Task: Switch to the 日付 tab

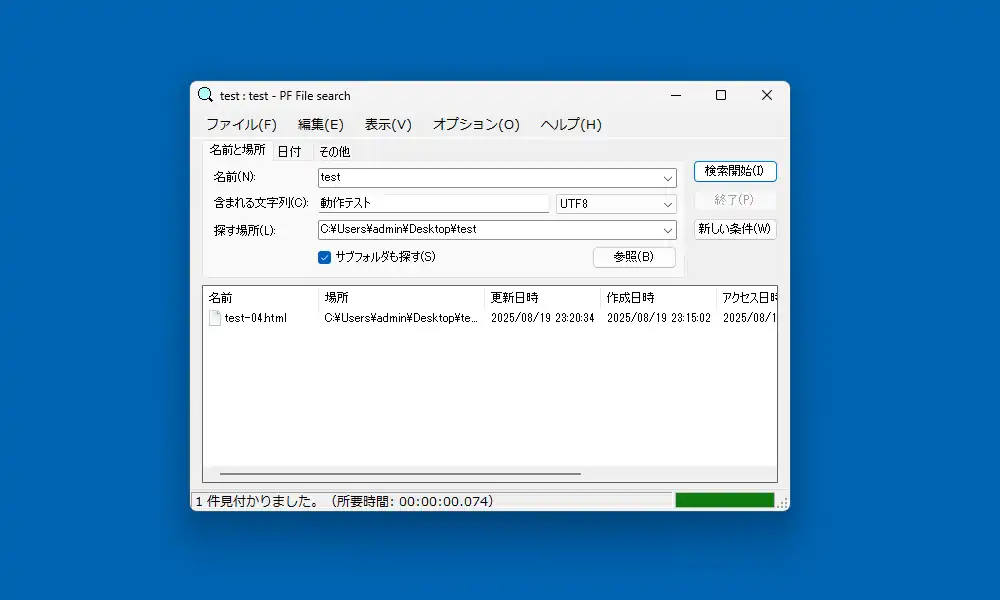Action: tap(290, 151)
